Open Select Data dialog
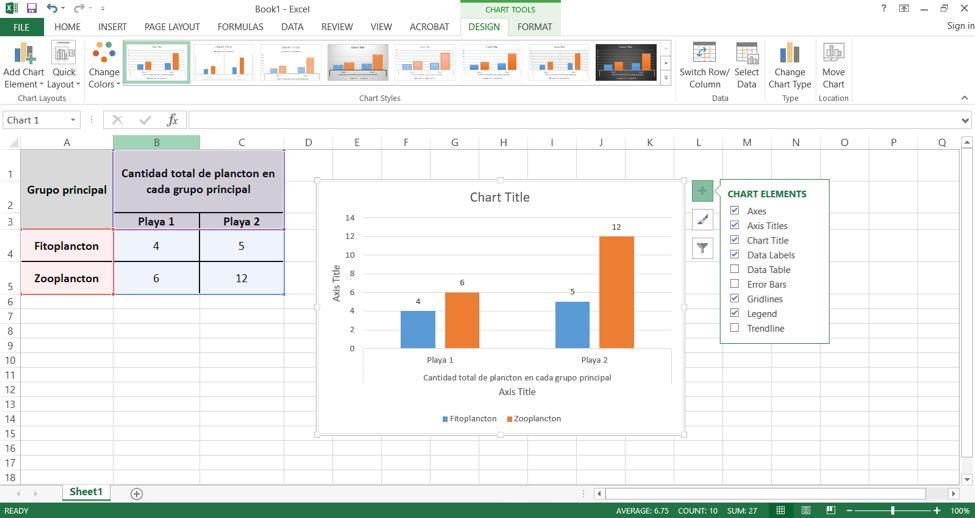 pyautogui.click(x=747, y=66)
